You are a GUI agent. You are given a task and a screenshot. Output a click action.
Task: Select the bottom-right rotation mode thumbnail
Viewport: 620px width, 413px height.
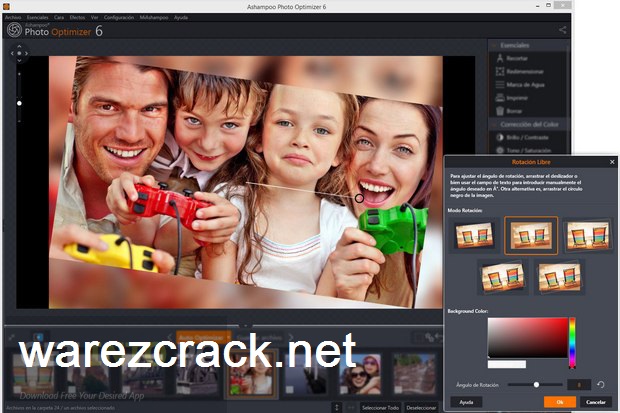click(x=560, y=277)
